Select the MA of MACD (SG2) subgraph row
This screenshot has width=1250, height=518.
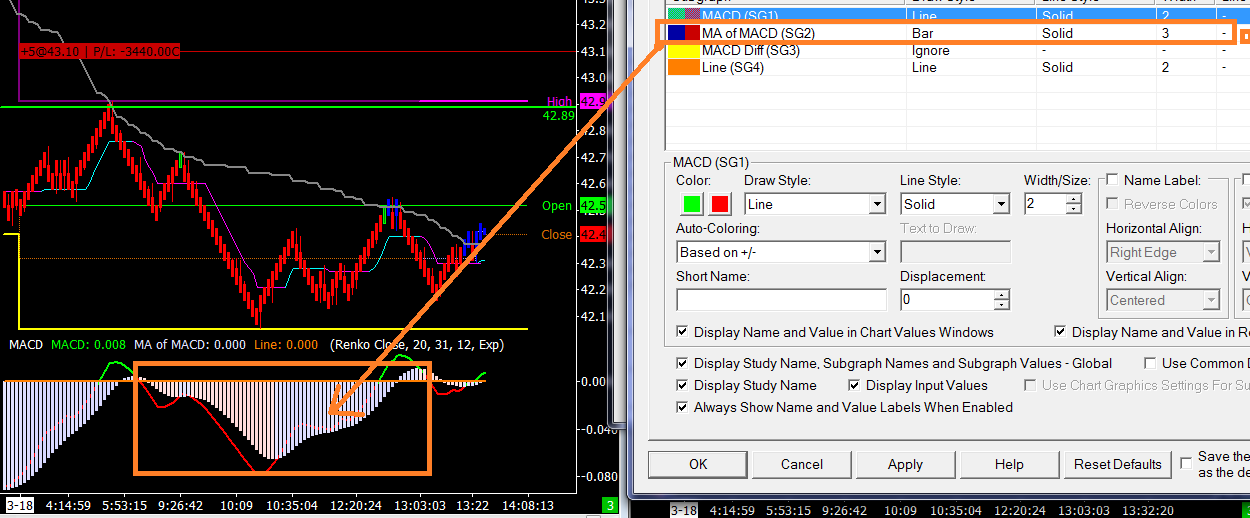tap(958, 33)
